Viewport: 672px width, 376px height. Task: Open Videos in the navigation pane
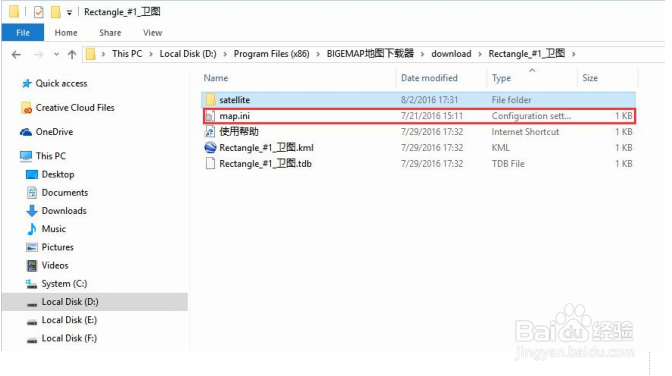click(x=55, y=265)
